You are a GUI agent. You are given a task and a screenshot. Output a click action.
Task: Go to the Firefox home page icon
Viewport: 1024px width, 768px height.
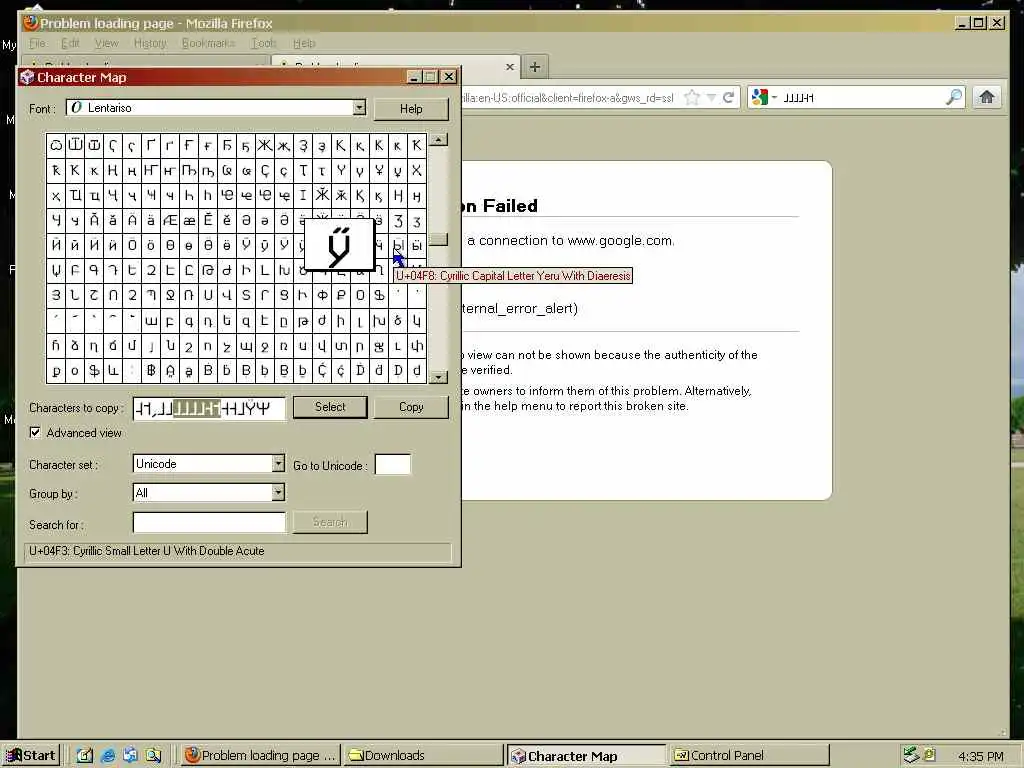click(x=986, y=97)
